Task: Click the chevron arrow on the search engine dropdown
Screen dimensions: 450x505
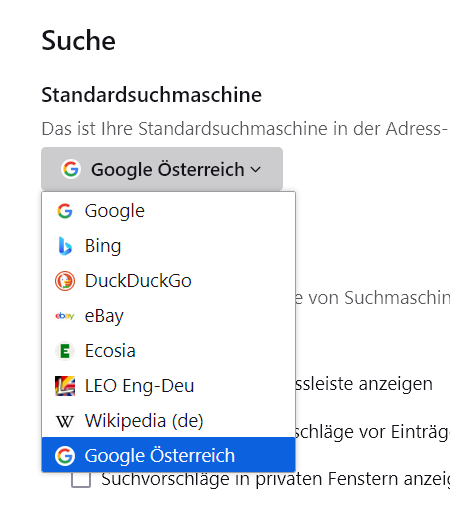Action: pyautogui.click(x=256, y=169)
